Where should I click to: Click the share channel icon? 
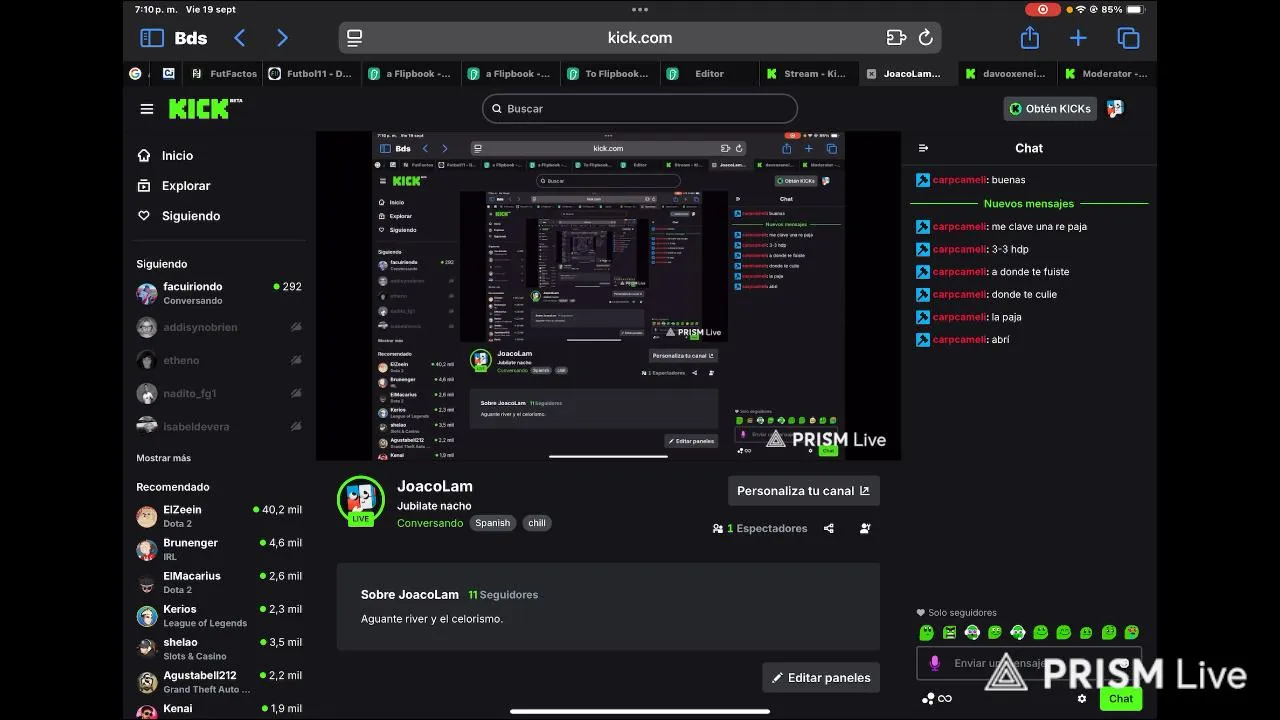pos(828,528)
